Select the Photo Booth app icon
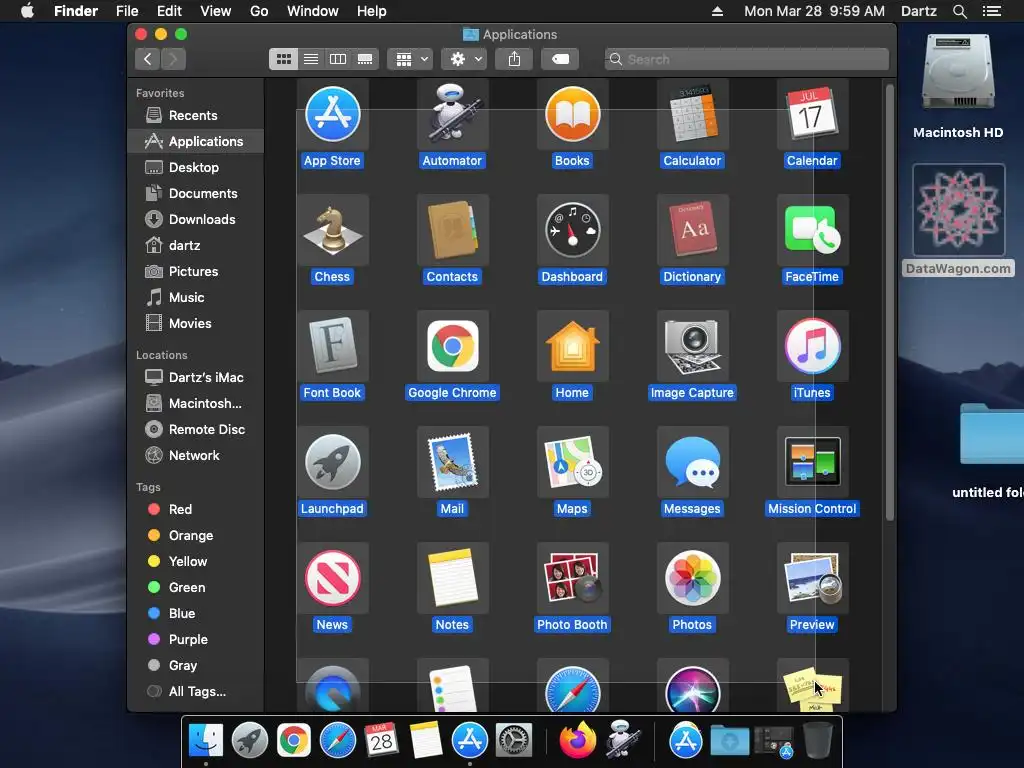 573,578
